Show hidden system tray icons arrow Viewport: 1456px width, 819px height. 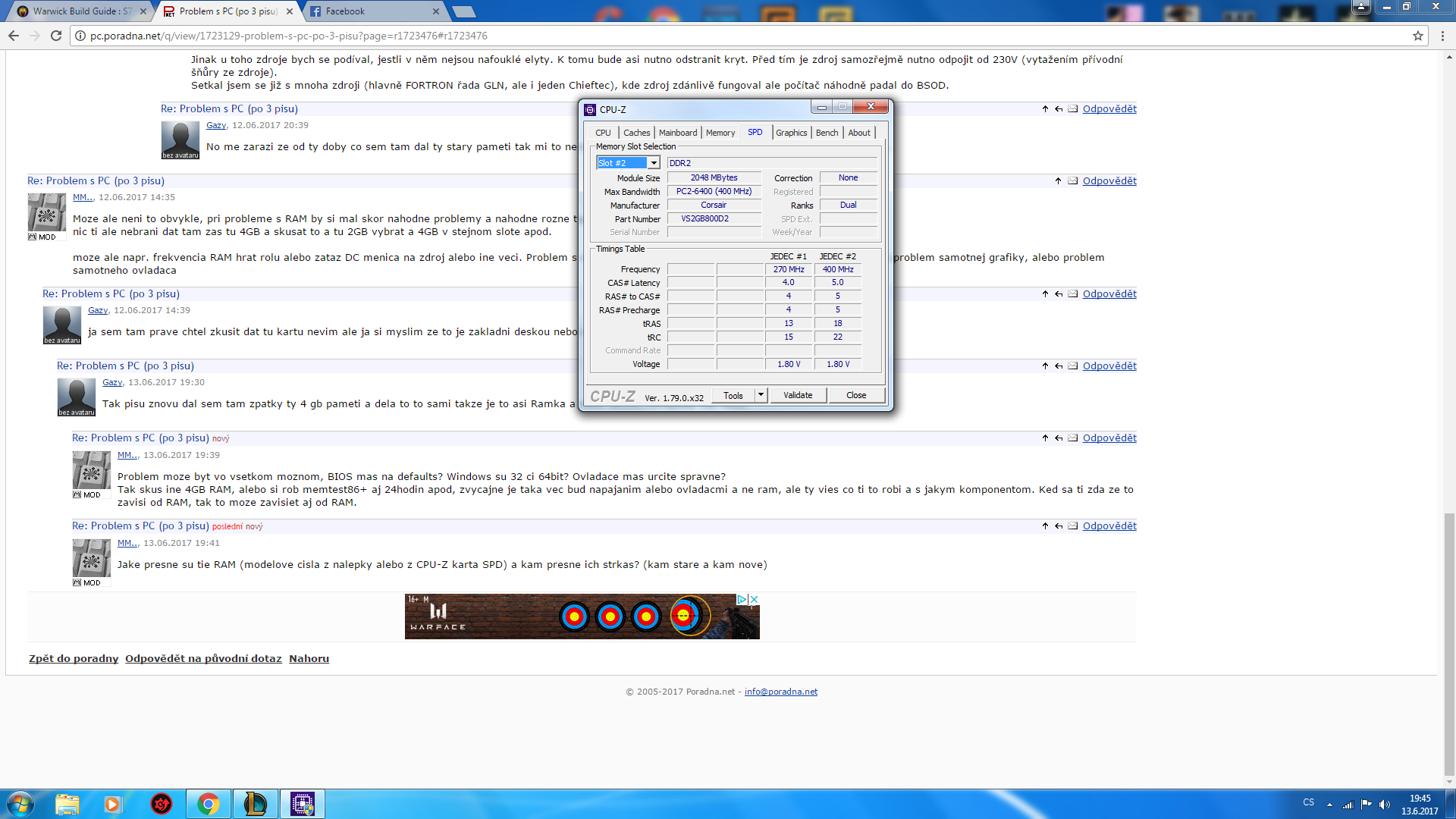point(1329,804)
